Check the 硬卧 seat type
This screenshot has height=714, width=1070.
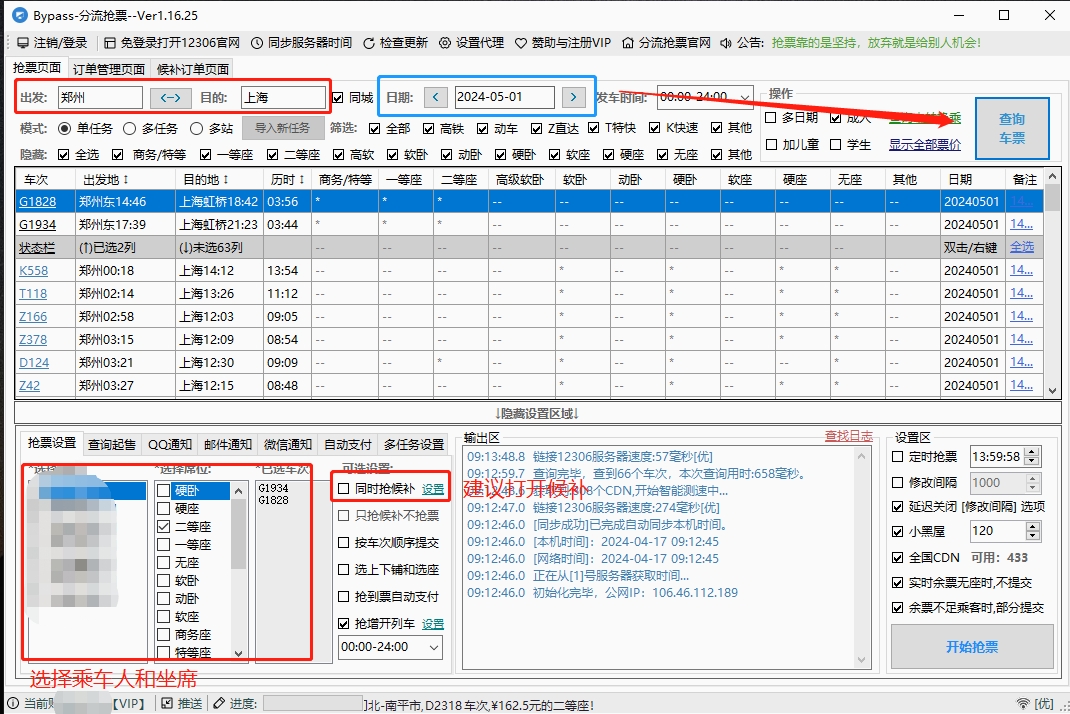[x=164, y=491]
